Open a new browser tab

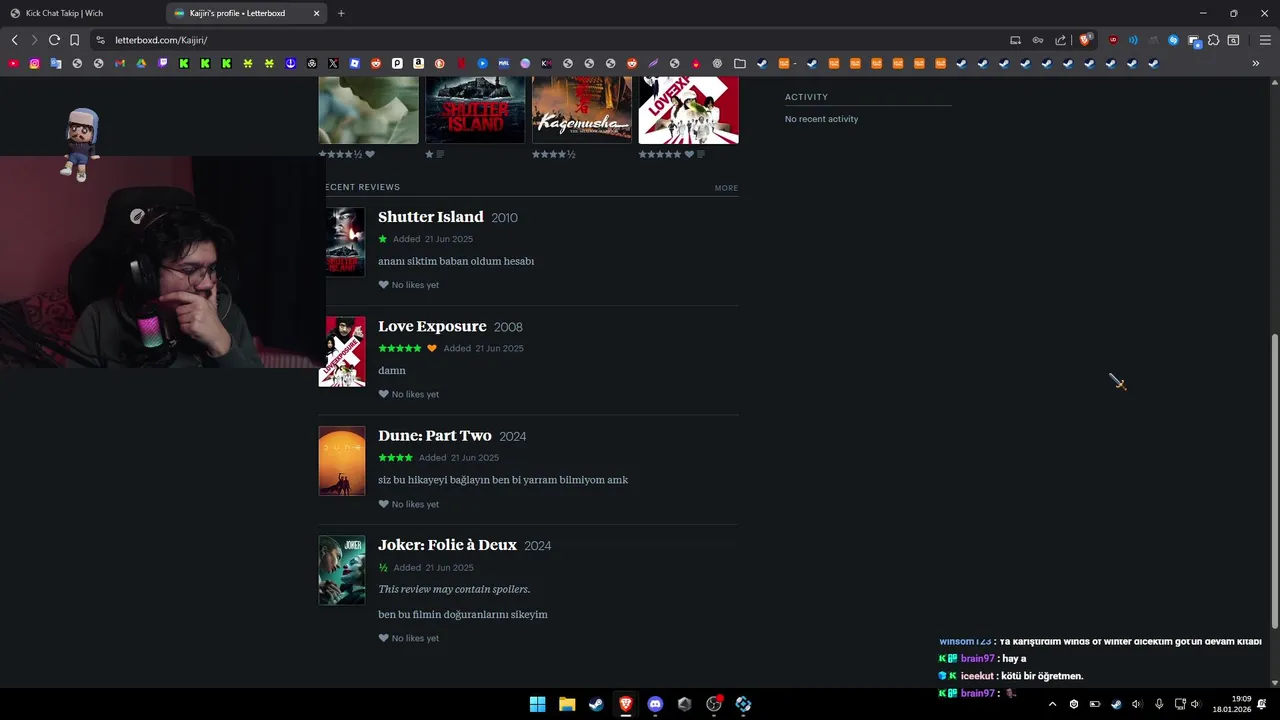[x=341, y=13]
